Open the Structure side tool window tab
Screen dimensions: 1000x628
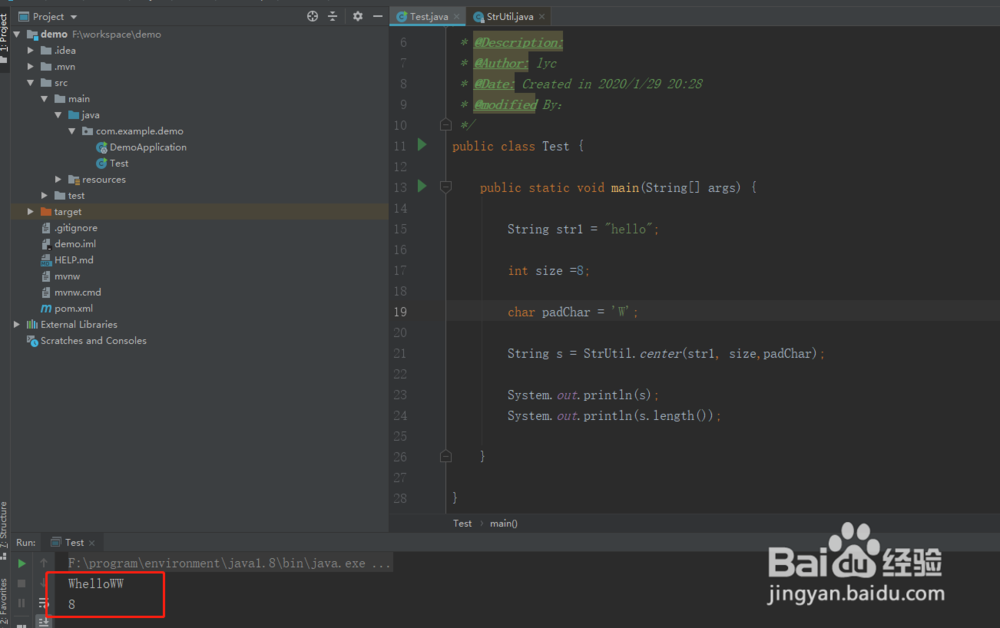4,528
